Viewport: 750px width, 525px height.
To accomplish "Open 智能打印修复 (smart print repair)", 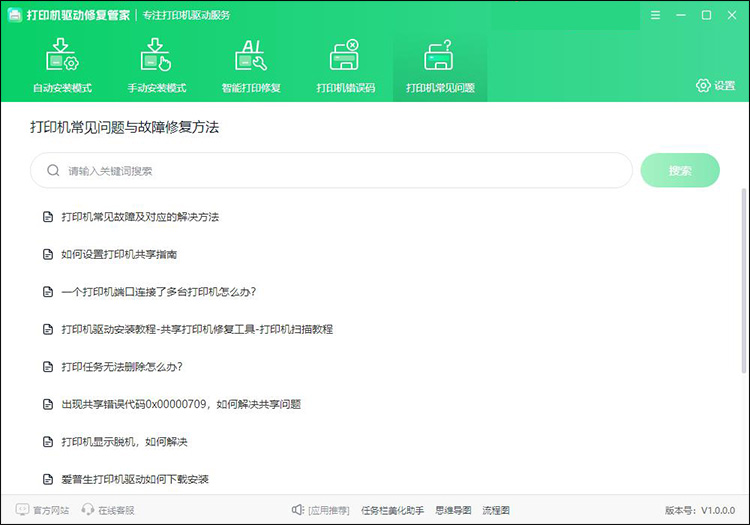I will coord(251,67).
